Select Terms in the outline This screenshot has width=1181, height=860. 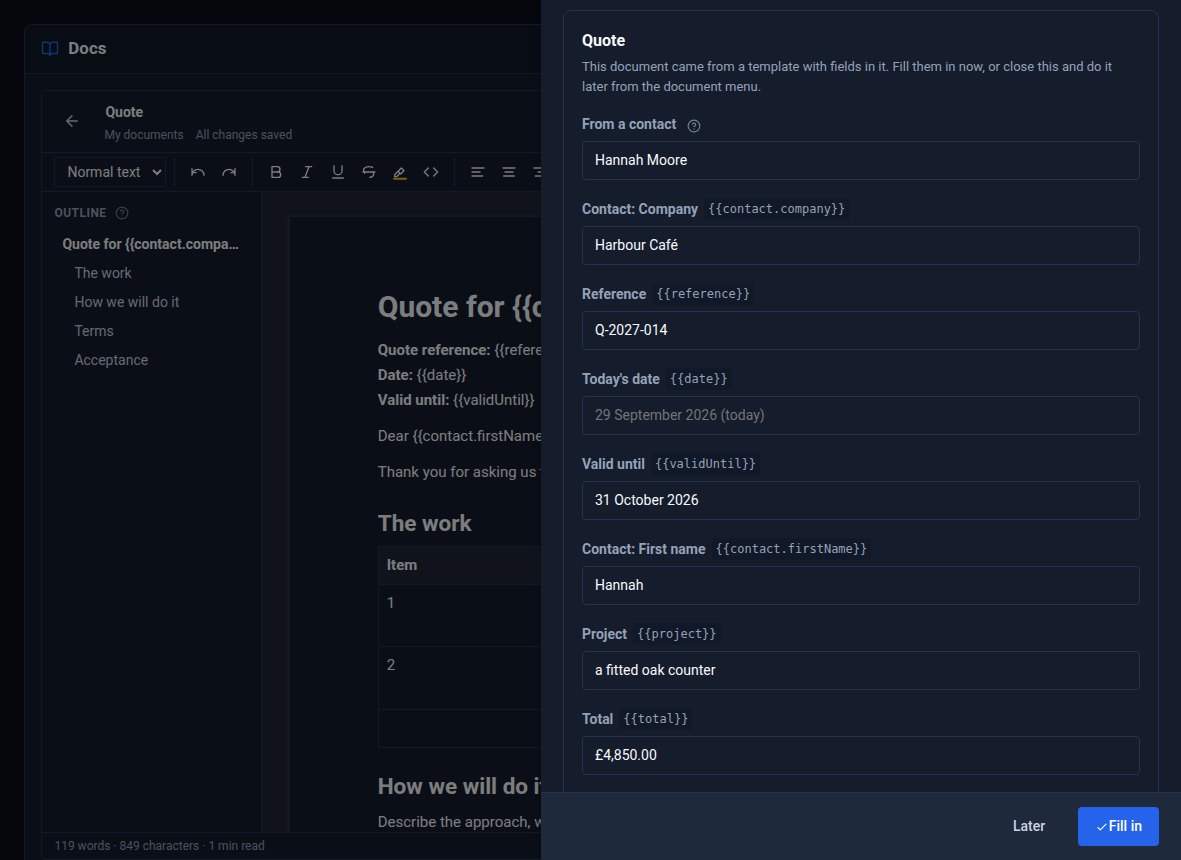[x=94, y=331]
